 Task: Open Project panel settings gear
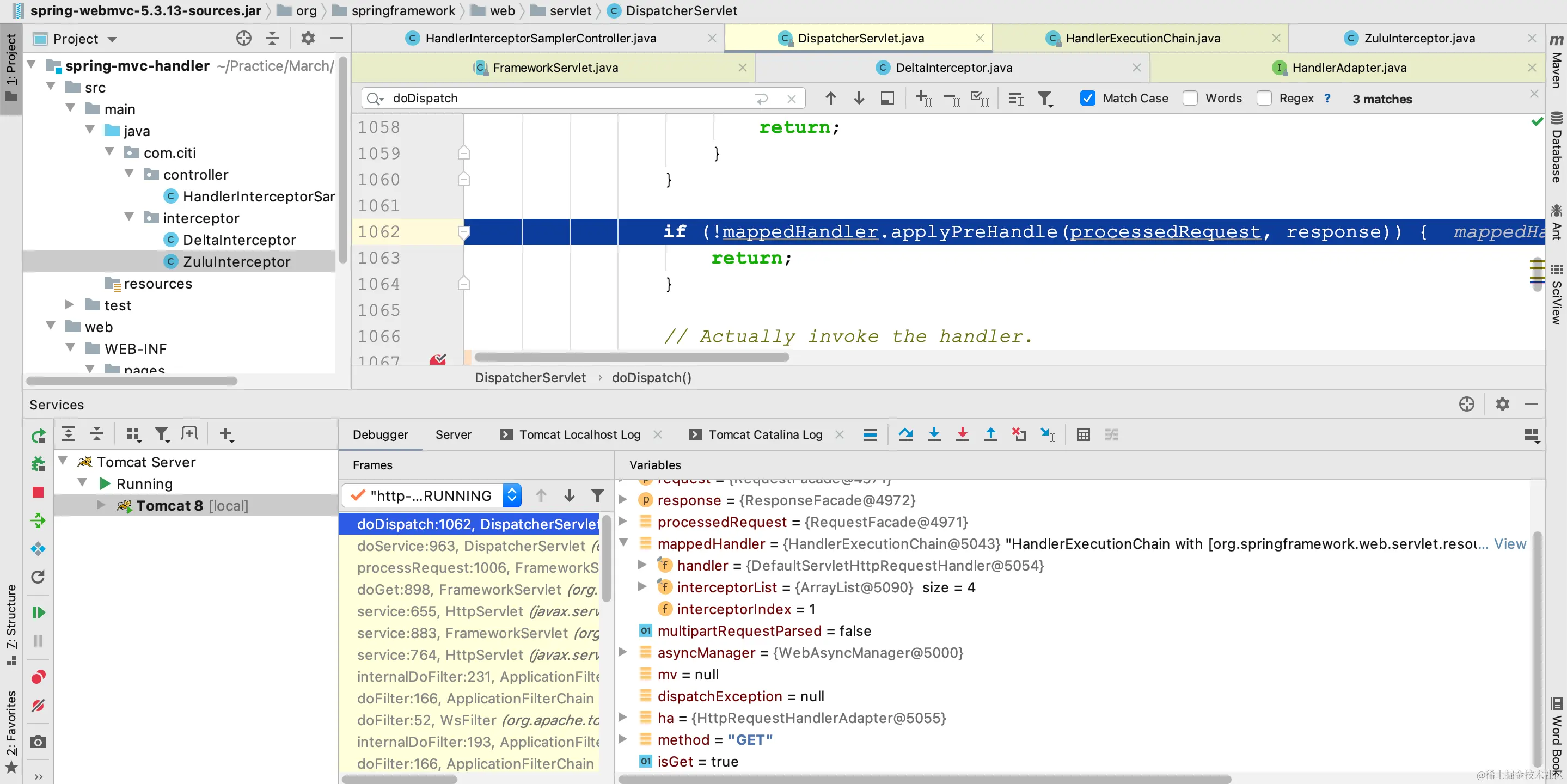pos(308,38)
